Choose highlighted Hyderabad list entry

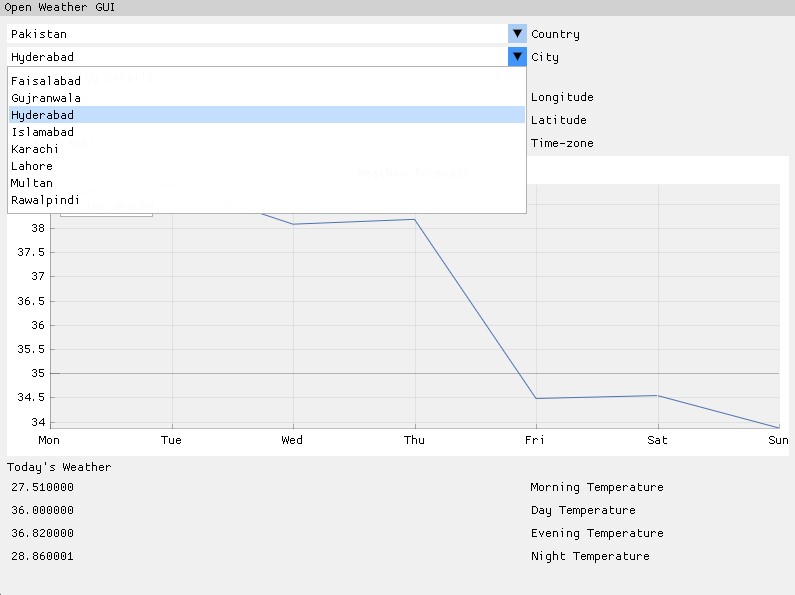coord(267,115)
